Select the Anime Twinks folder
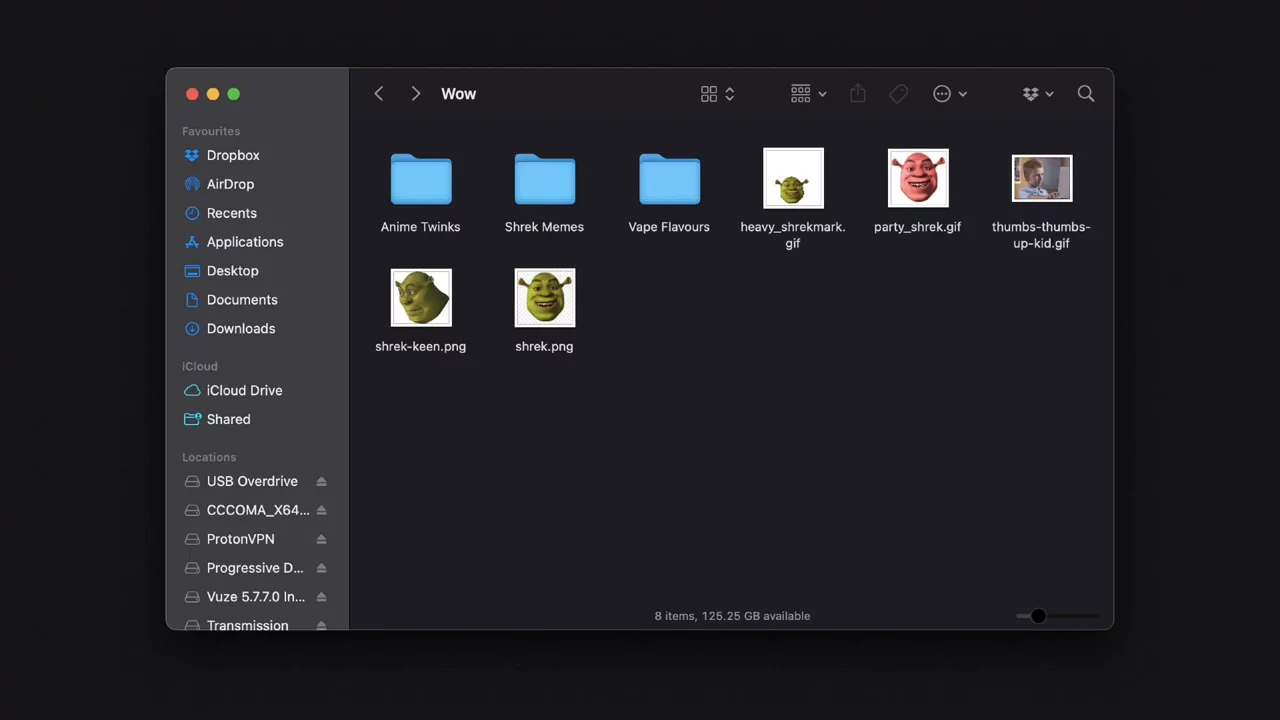This screenshot has width=1280, height=720. click(421, 179)
